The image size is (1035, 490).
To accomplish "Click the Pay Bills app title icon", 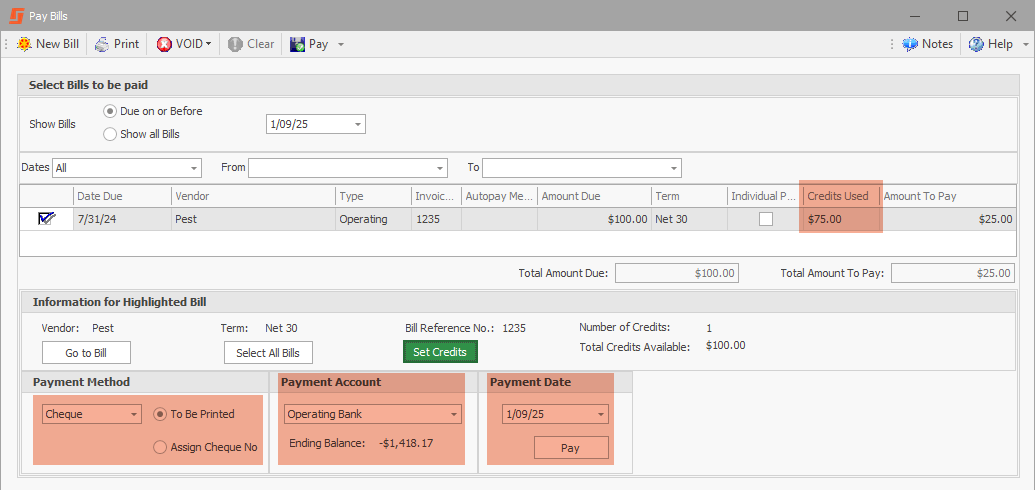I will (15, 16).
